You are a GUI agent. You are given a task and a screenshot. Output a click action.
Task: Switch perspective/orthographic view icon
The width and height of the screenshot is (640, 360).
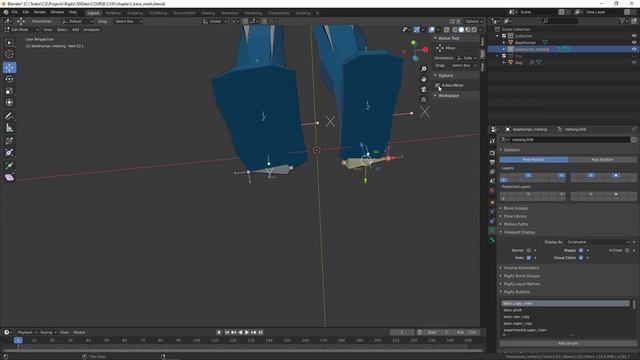(x=424, y=100)
